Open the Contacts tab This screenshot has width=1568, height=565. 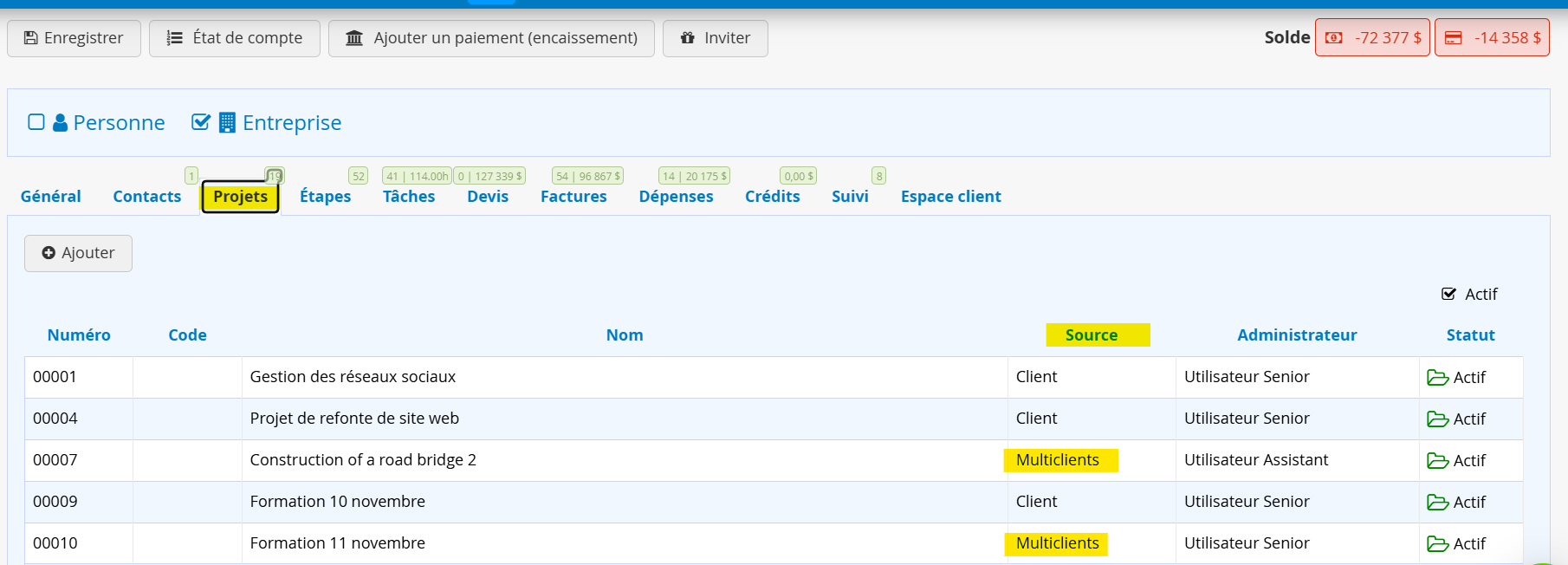(x=147, y=197)
